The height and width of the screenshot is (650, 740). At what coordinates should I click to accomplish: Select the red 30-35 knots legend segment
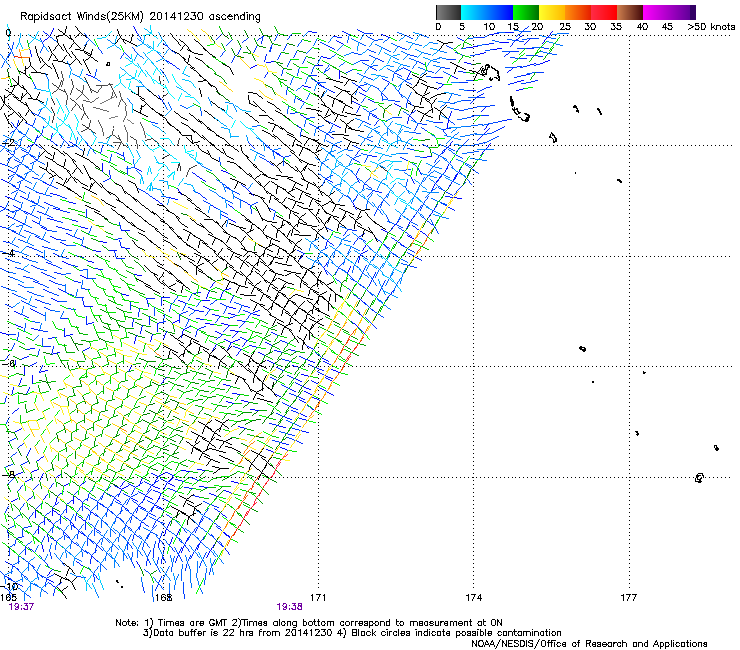604,12
